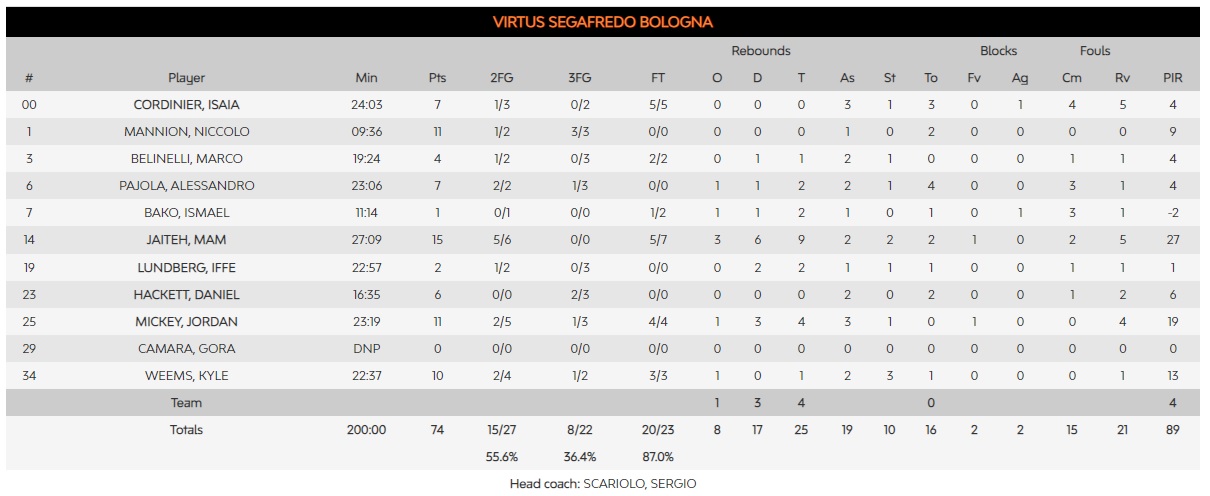
Task: Sort by the Pts column header
Action: [437, 78]
